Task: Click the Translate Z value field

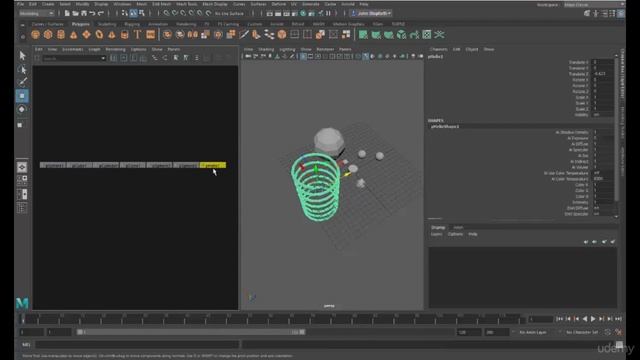Action: (603, 74)
